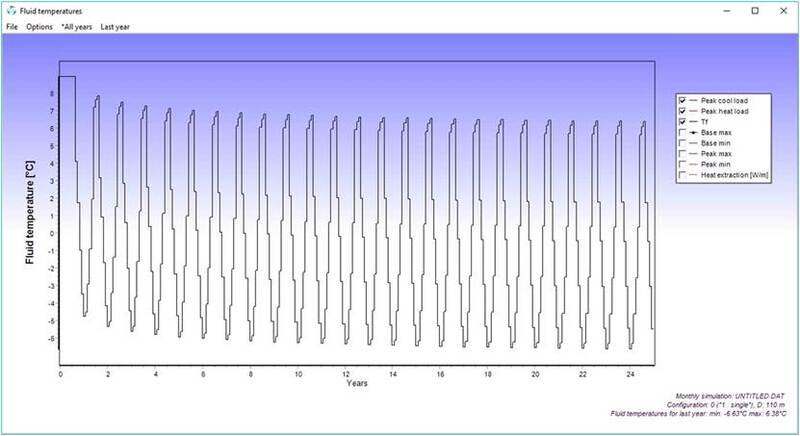Click the Base max legend marker symbol
Viewport: 800px width, 436px height.
click(696, 133)
